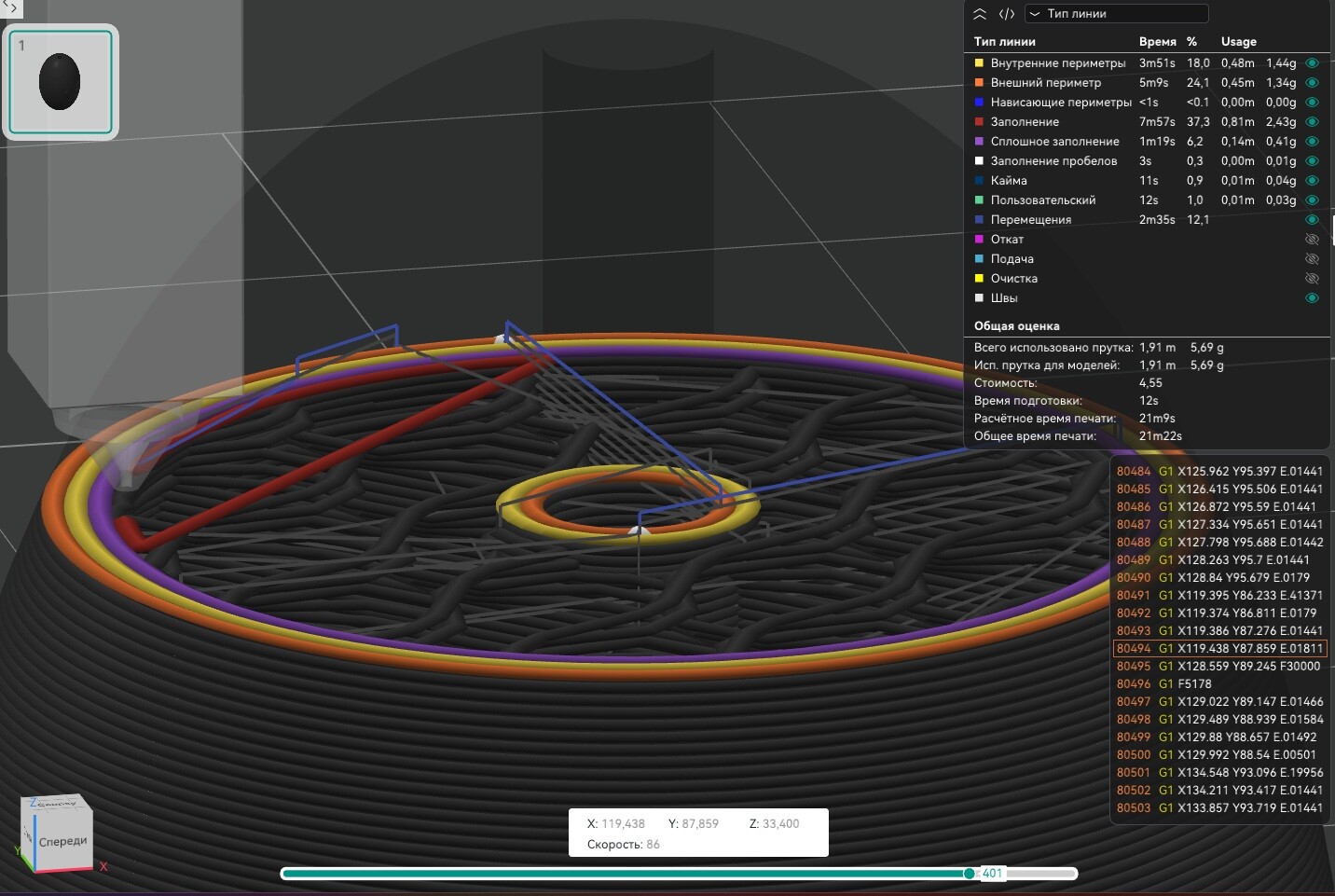Toggle the eye for Нависающие периметры
Screen dimensions: 1335x896
[x=1312, y=103]
